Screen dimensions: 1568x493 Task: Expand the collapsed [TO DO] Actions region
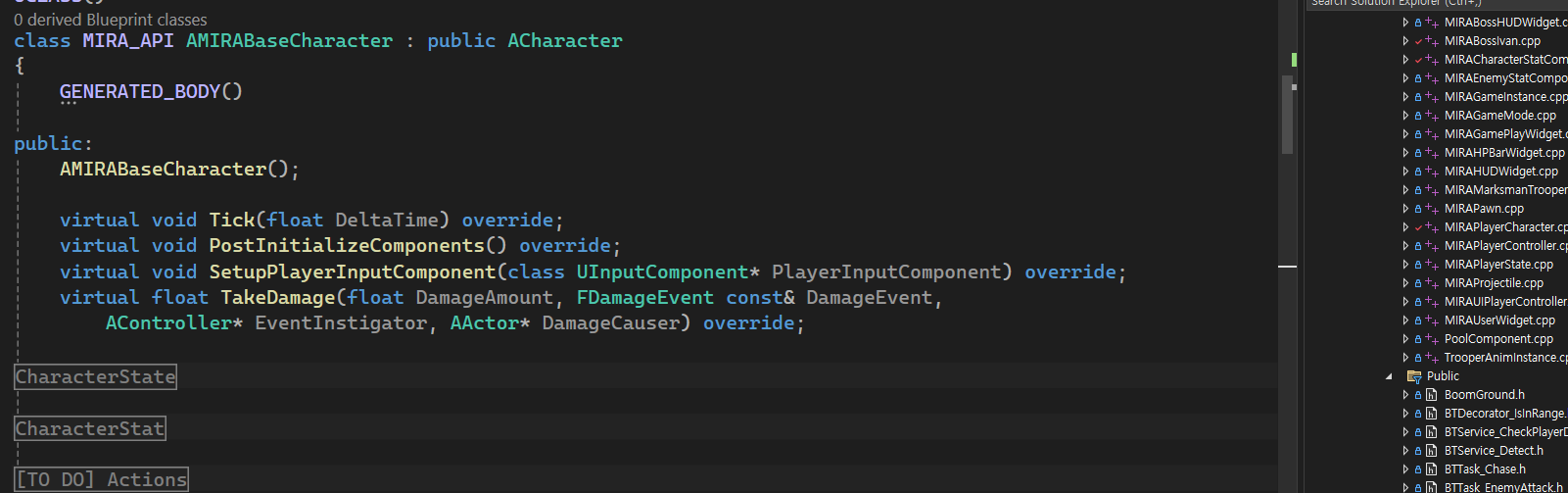pos(101,479)
